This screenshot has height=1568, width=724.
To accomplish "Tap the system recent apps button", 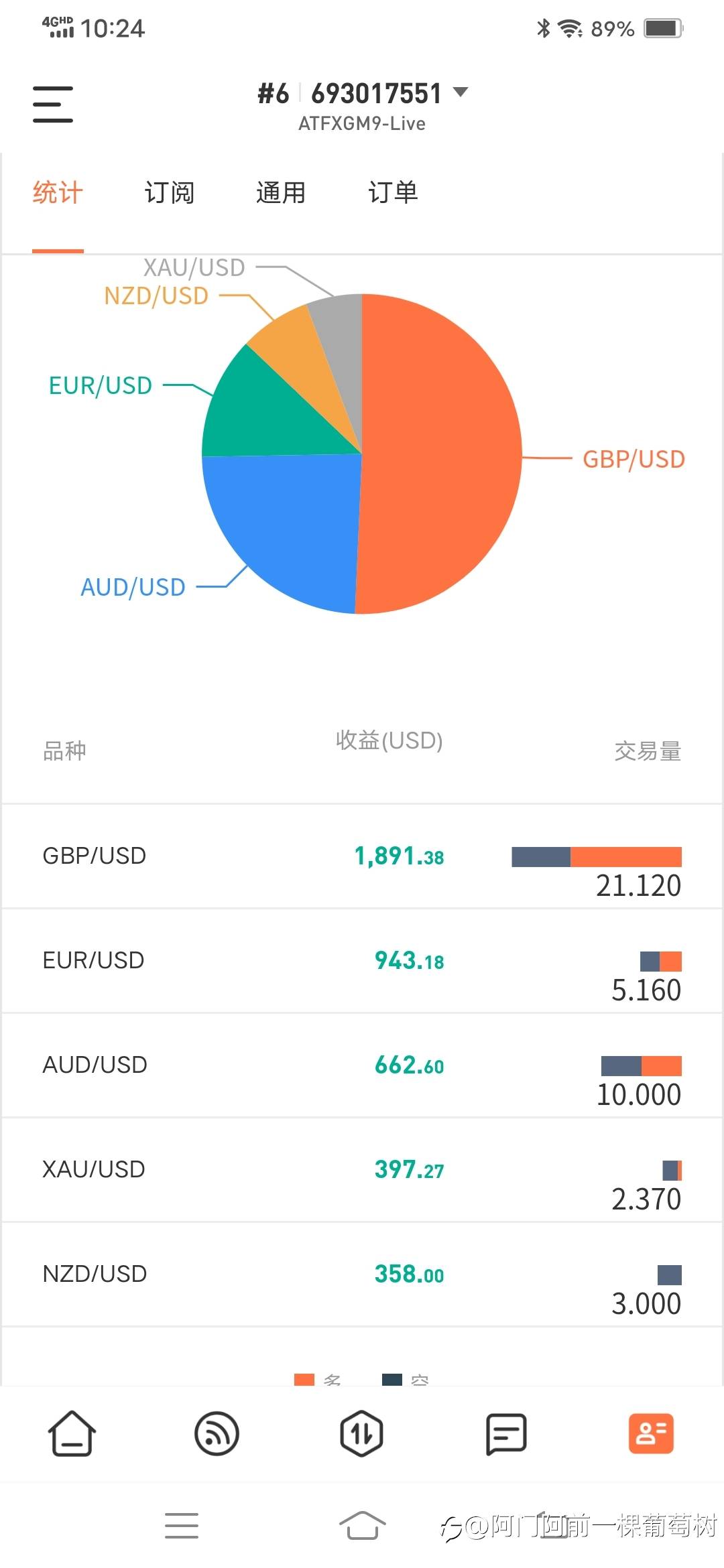I will click(x=182, y=1526).
